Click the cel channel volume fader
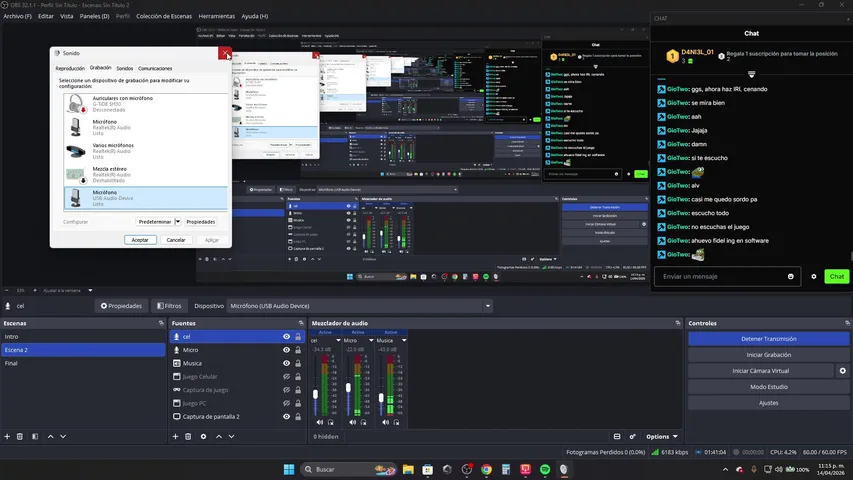The width and height of the screenshot is (853, 480). pyautogui.click(x=316, y=394)
